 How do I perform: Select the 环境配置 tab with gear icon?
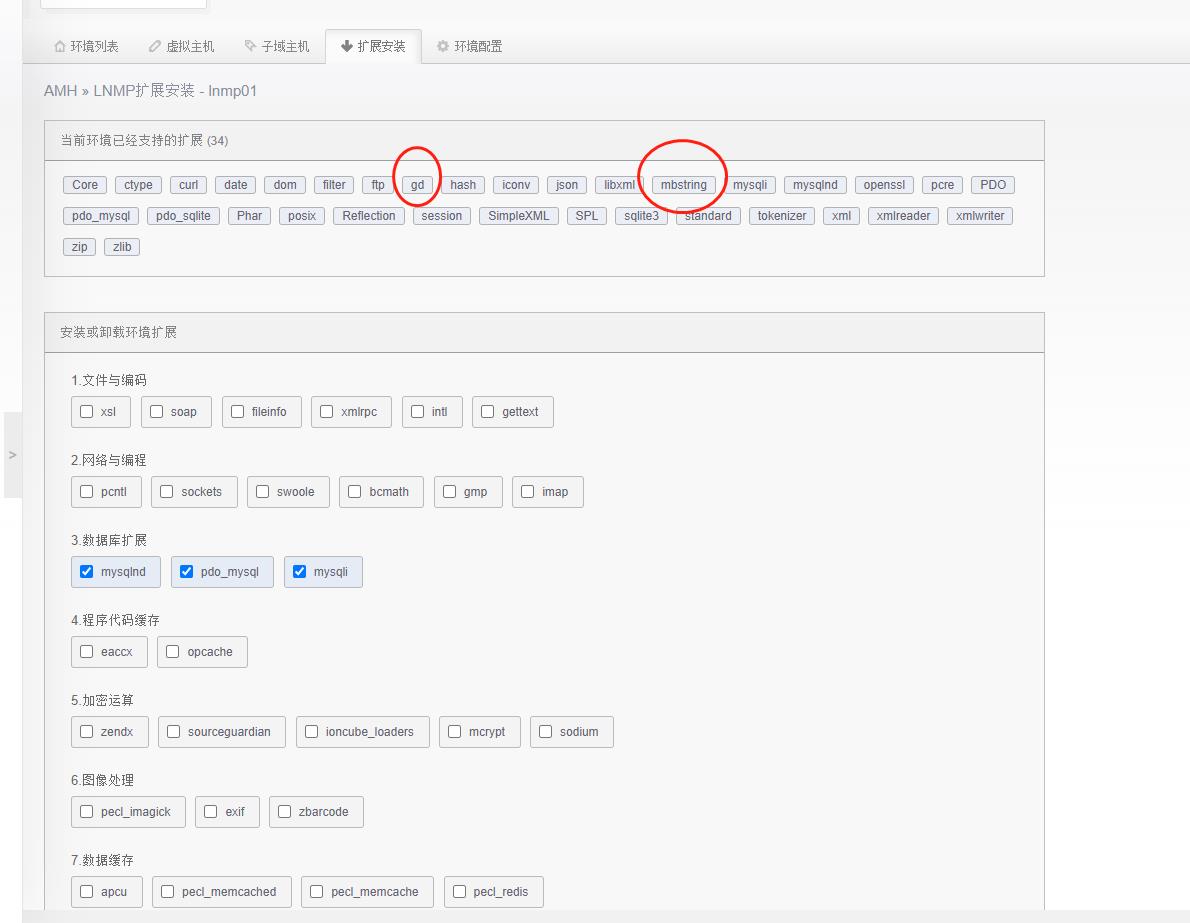[x=469, y=46]
